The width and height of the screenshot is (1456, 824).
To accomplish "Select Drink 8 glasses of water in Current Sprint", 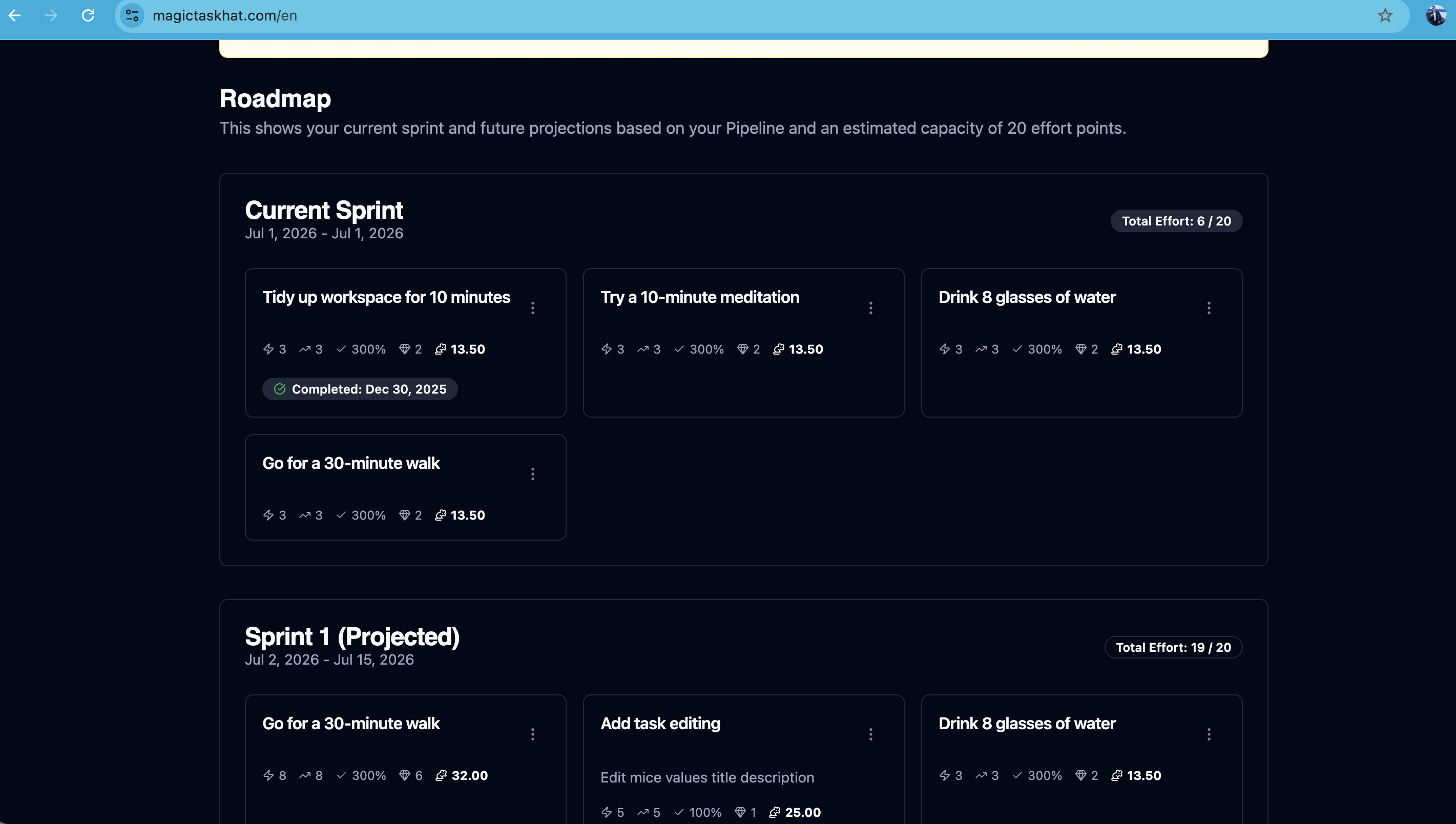I will click(x=1027, y=297).
